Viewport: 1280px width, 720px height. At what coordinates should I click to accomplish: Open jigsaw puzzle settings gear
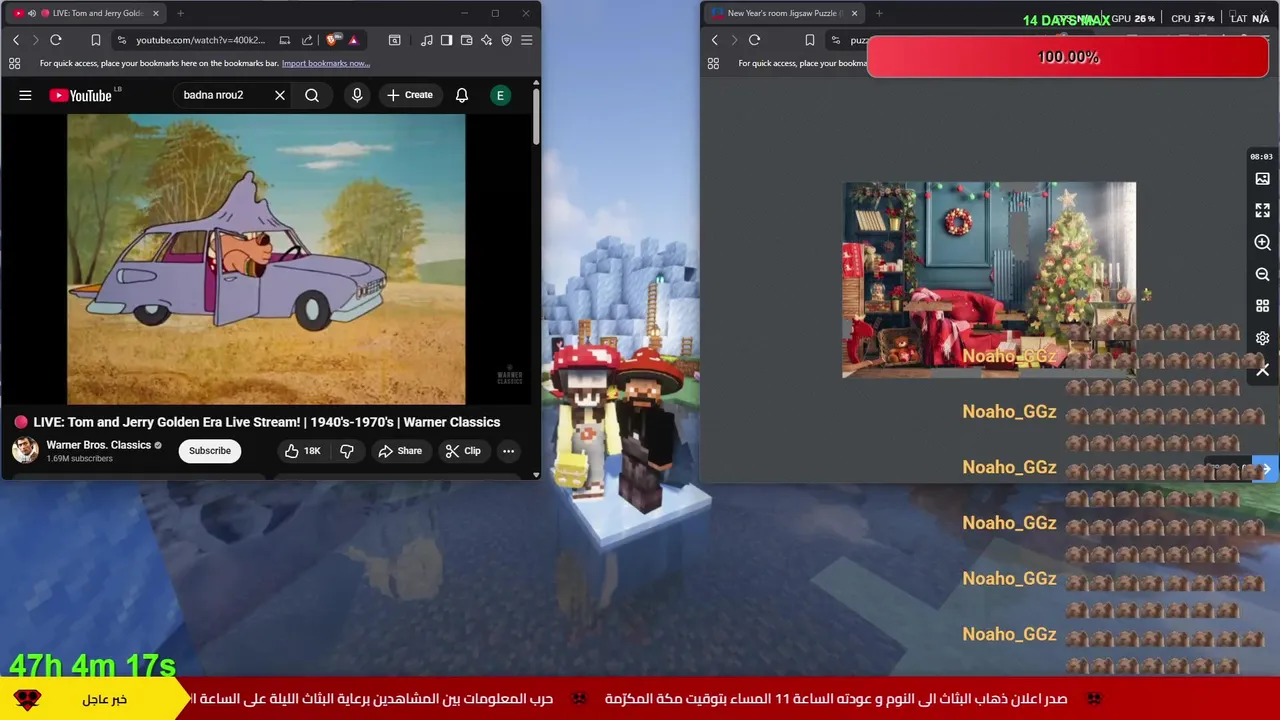tap(1263, 338)
